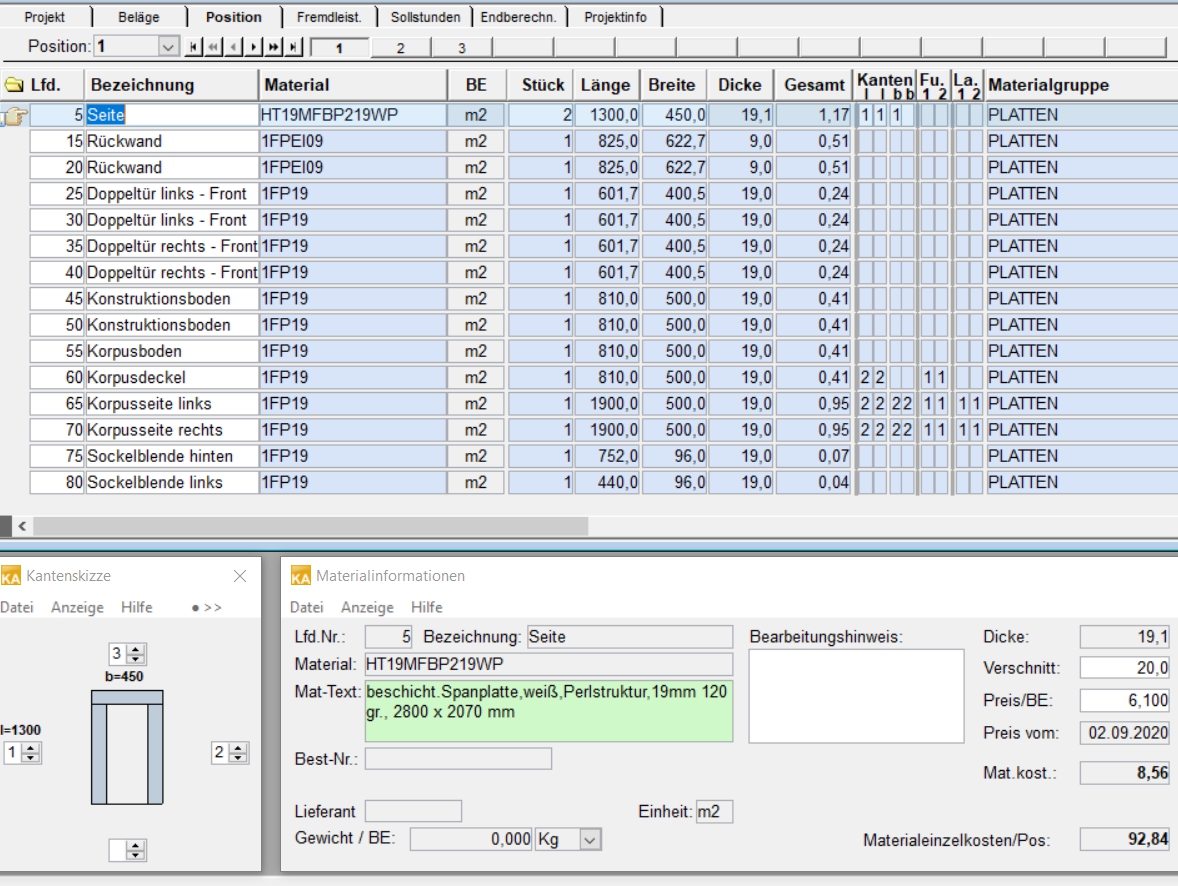The width and height of the screenshot is (1178, 886).
Task: Click first La. cell of Korpusseite links
Action: (962, 404)
